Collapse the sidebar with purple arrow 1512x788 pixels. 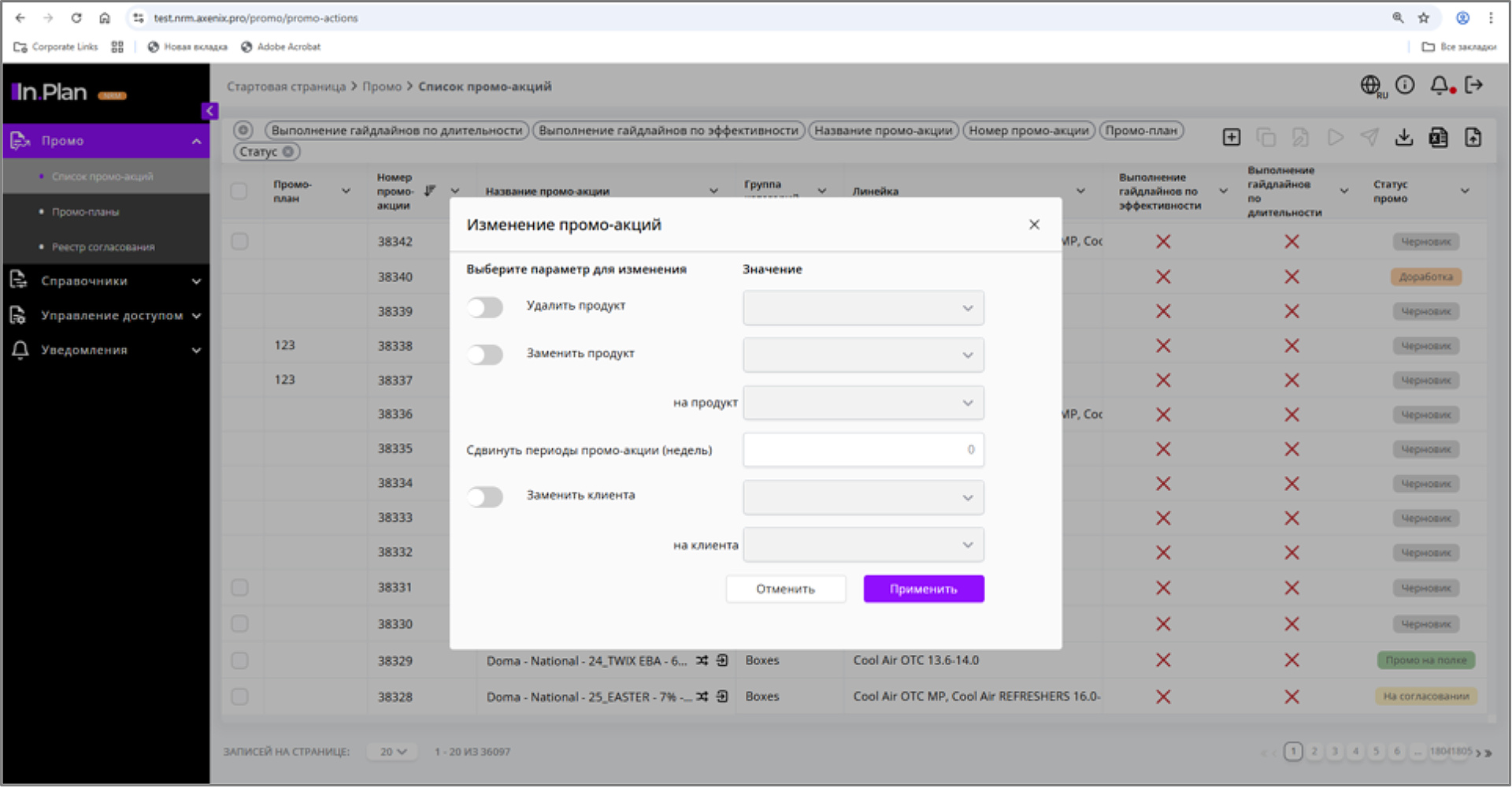pos(209,111)
